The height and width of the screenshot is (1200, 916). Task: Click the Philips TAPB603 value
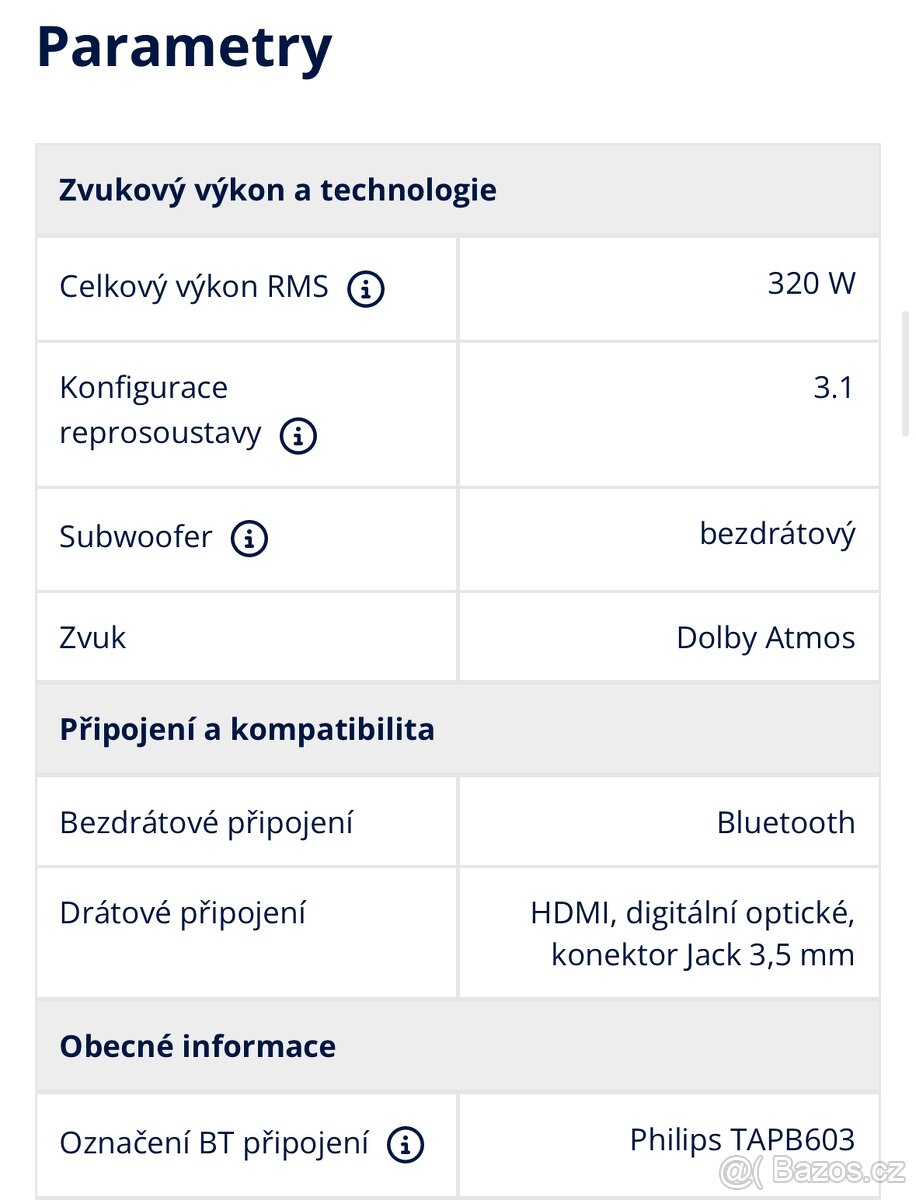pos(742,1138)
